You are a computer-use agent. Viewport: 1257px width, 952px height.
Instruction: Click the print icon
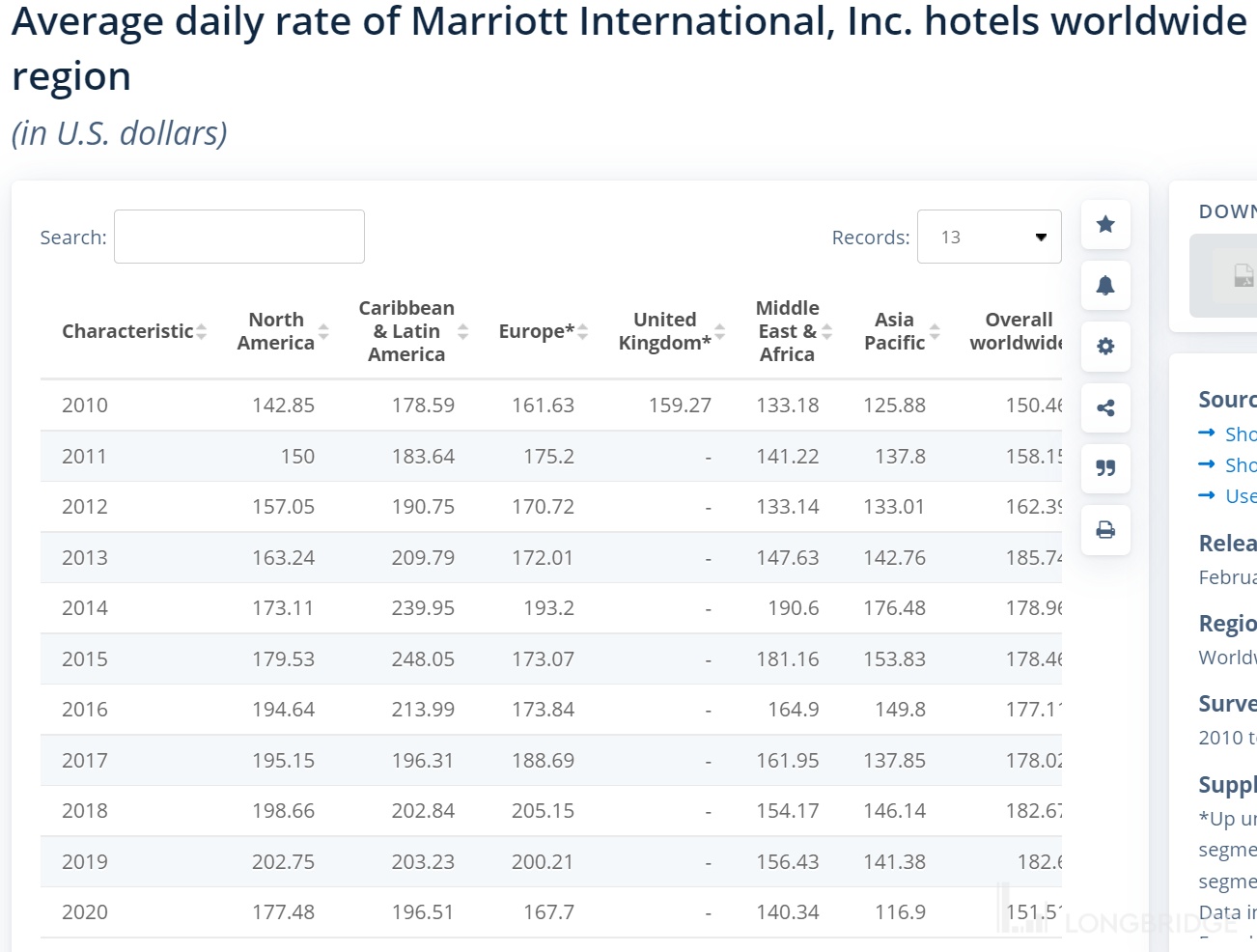click(x=1105, y=530)
